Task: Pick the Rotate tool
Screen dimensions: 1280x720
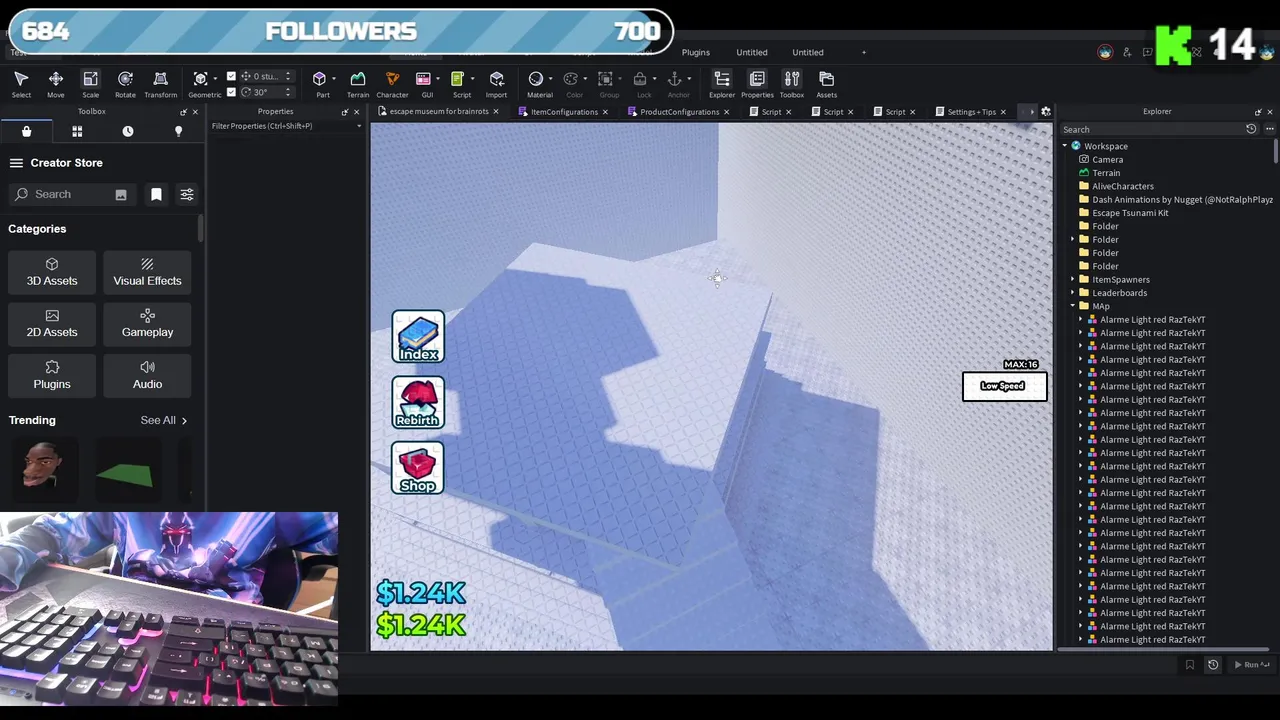Action: 125,84
